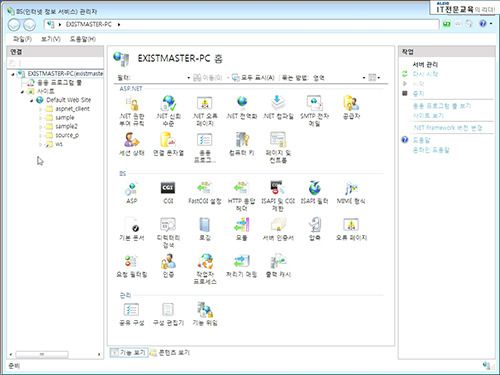Open HTTP 응답 헤더 icon
This screenshot has height=375, width=500.
tap(242, 196)
